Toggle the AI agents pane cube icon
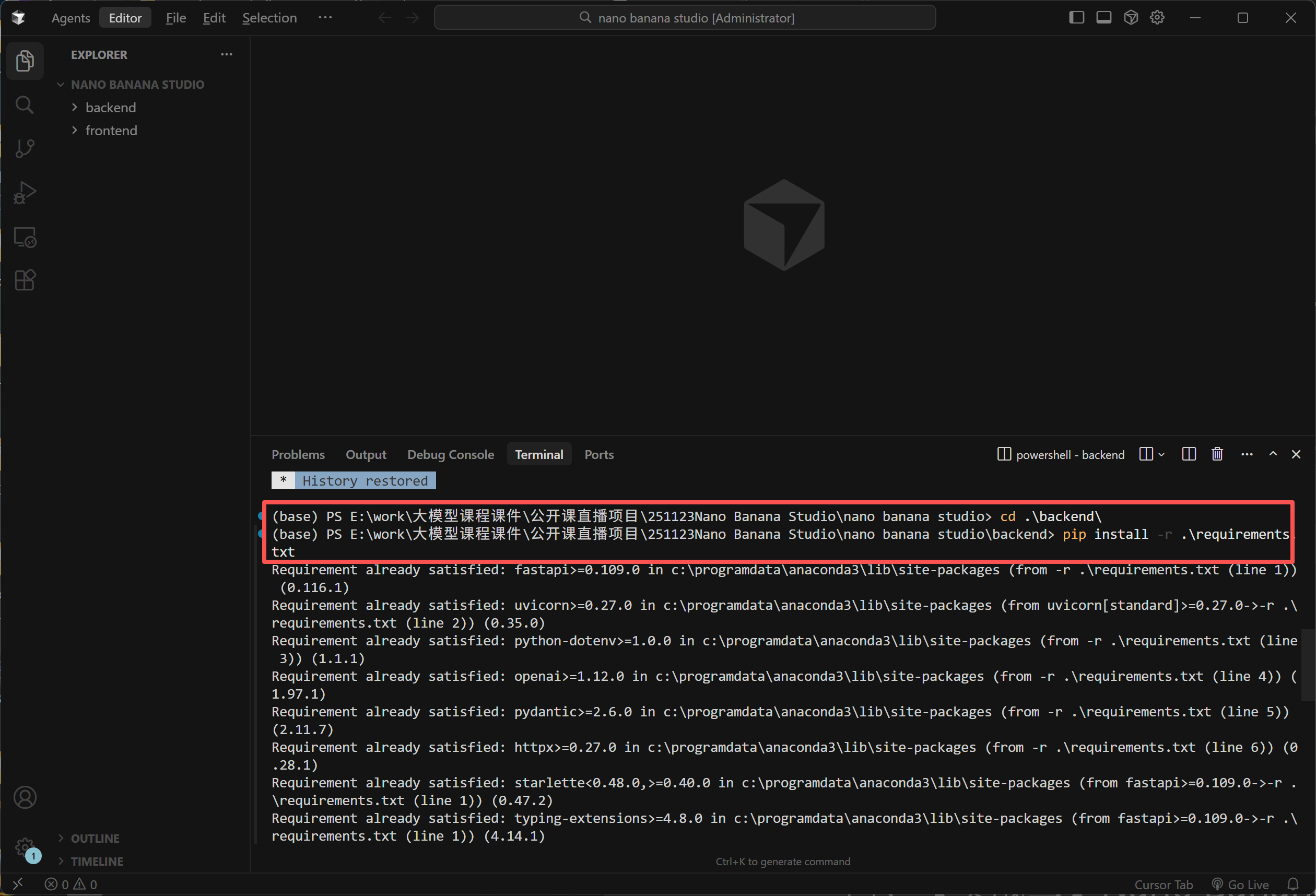This screenshot has height=896, width=1316. point(1131,18)
